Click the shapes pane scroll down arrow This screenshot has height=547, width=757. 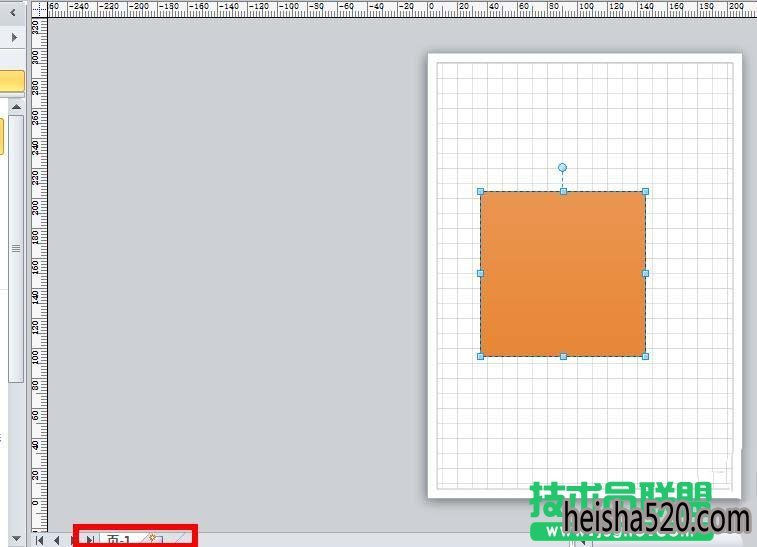tap(16, 538)
